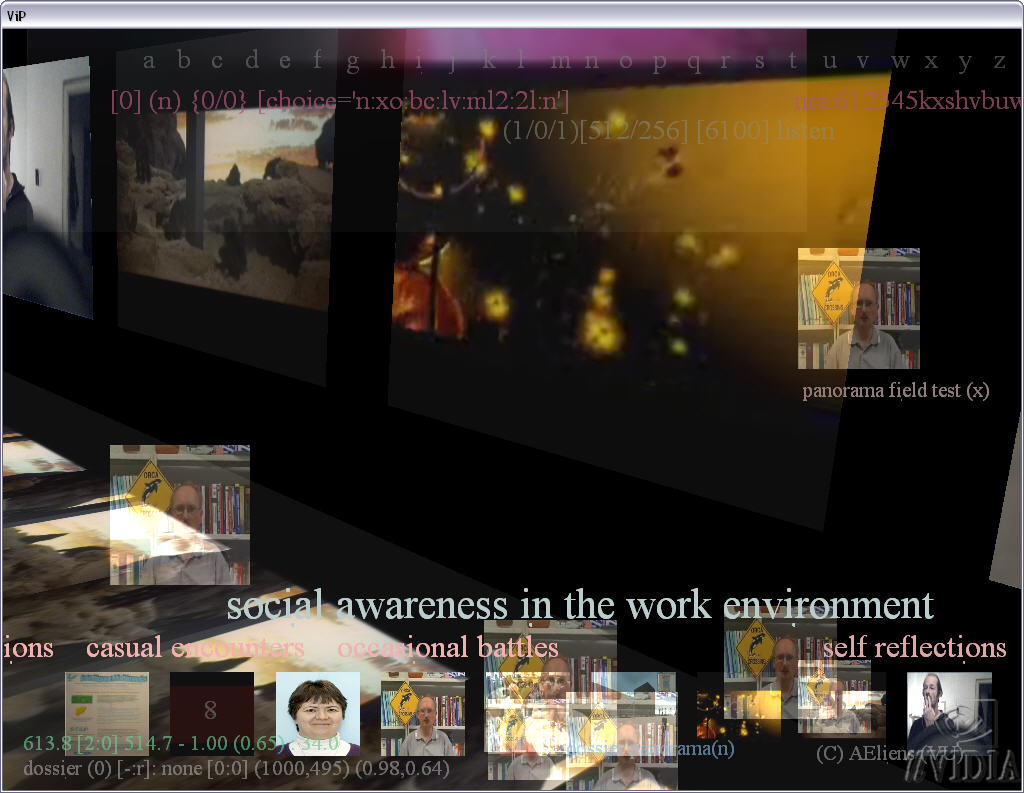Select letter 'w' in the alphabet row
The height and width of the screenshot is (793, 1024).
tap(900, 63)
